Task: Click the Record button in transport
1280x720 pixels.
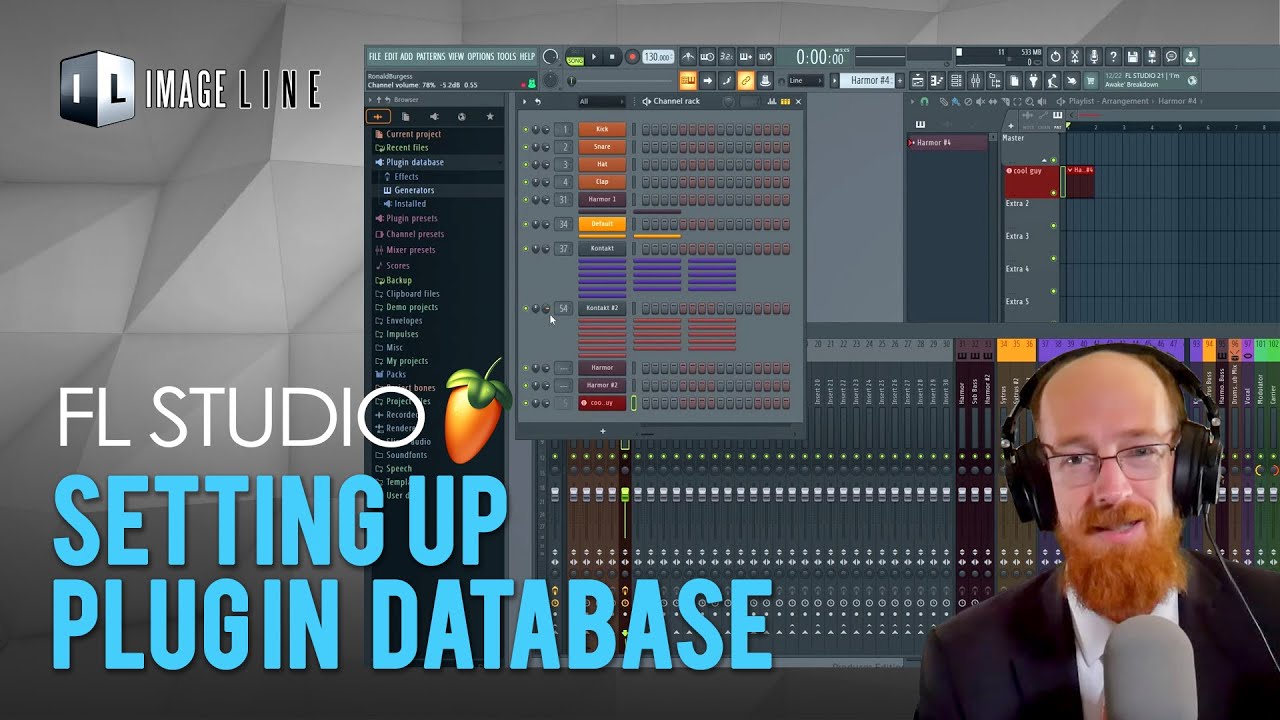Action: (631, 57)
